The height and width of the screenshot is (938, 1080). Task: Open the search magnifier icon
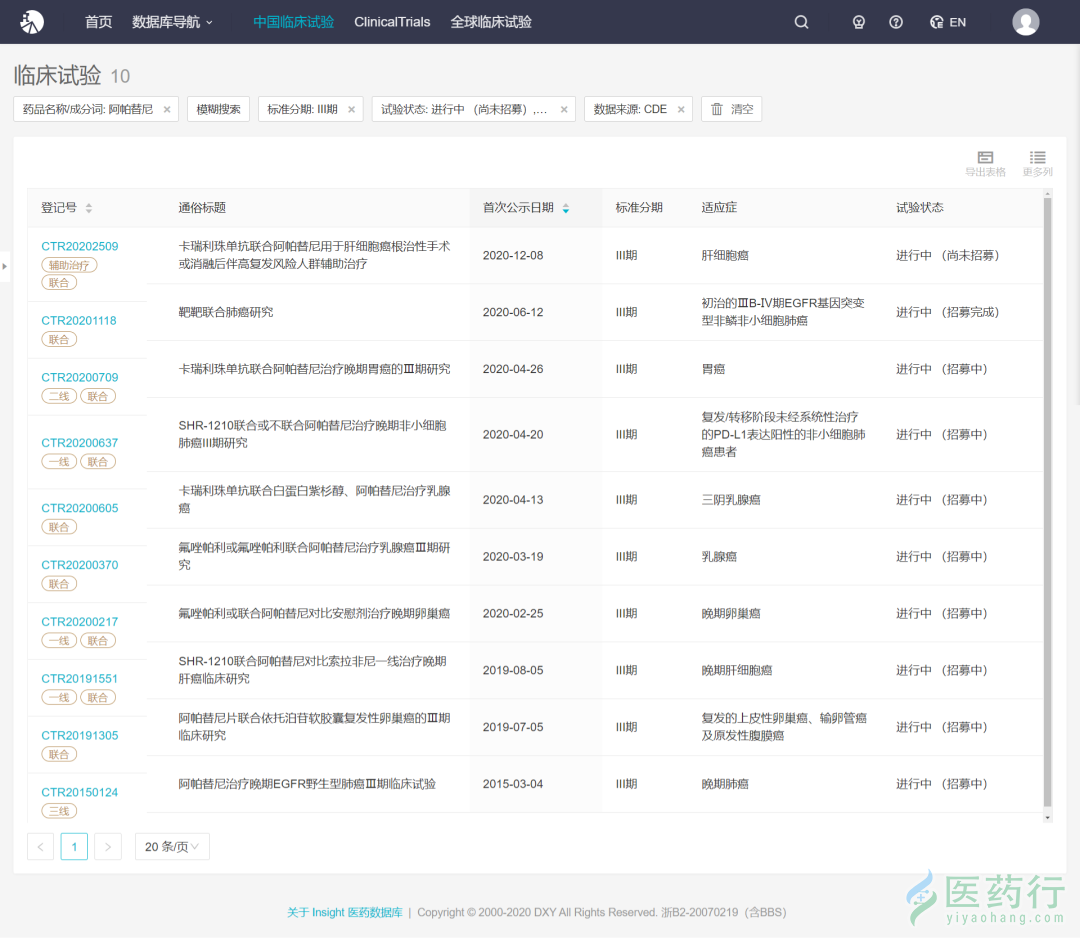click(801, 22)
